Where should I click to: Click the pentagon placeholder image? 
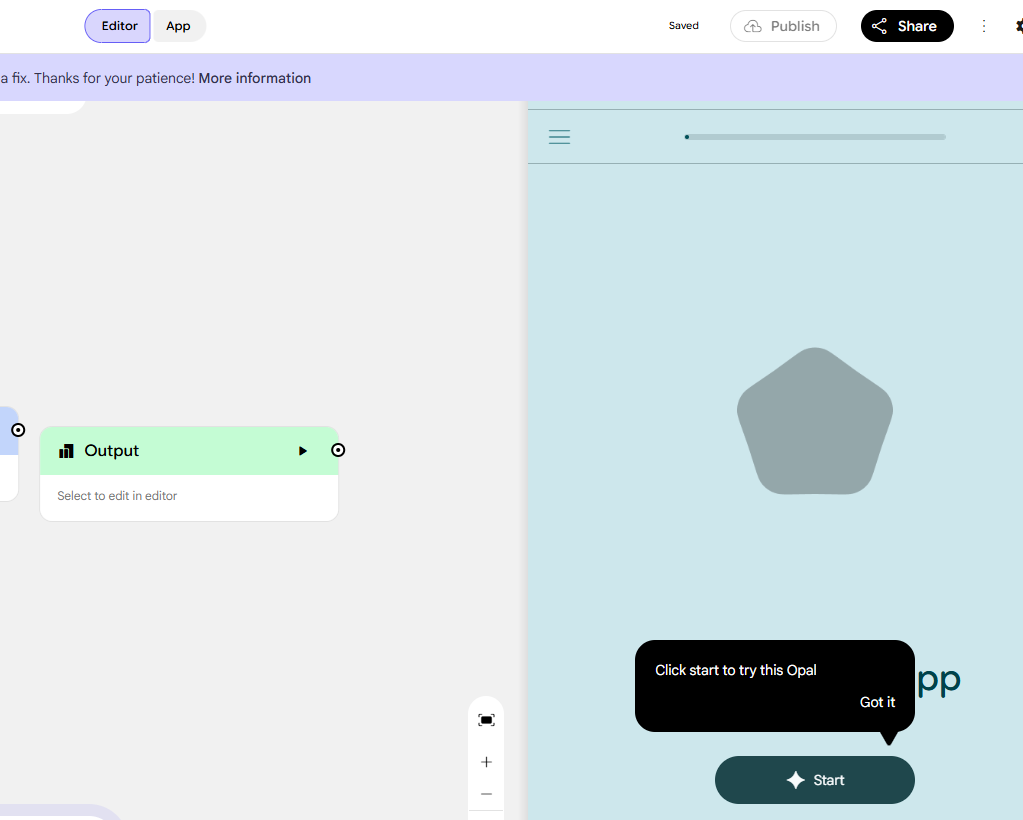coord(814,422)
